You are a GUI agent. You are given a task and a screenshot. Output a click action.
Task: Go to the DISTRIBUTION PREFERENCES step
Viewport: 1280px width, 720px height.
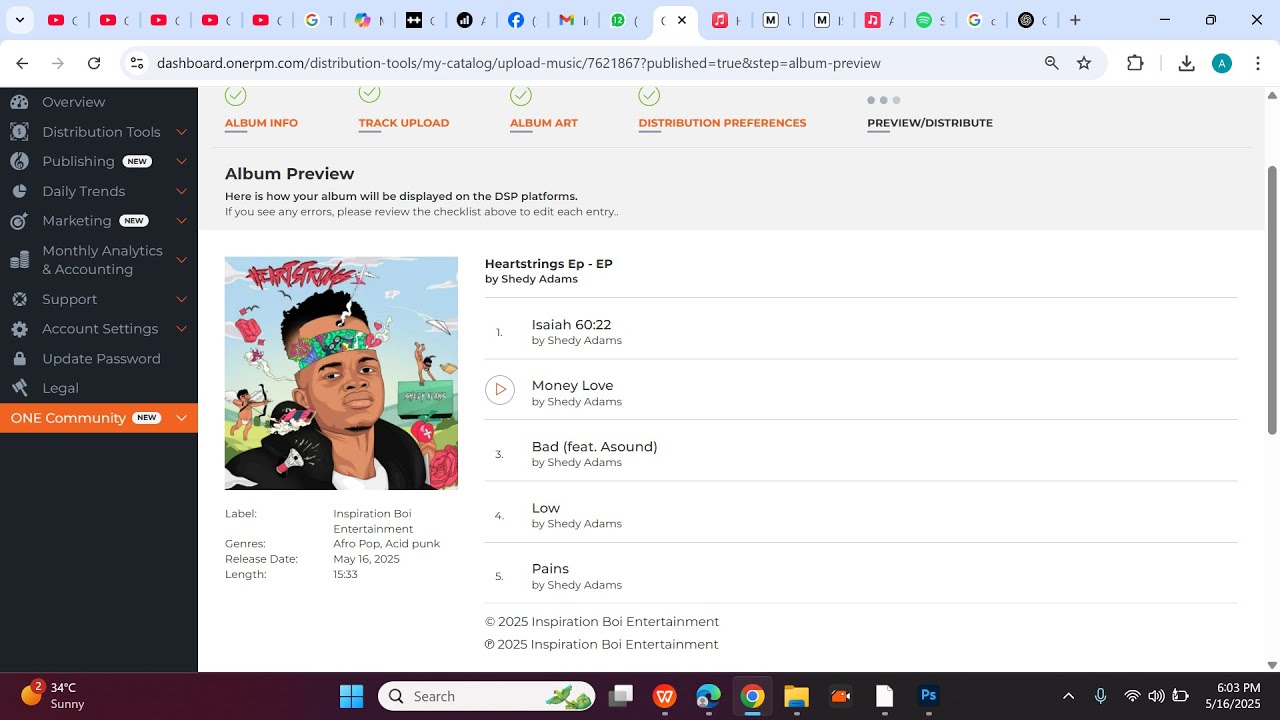coord(722,123)
